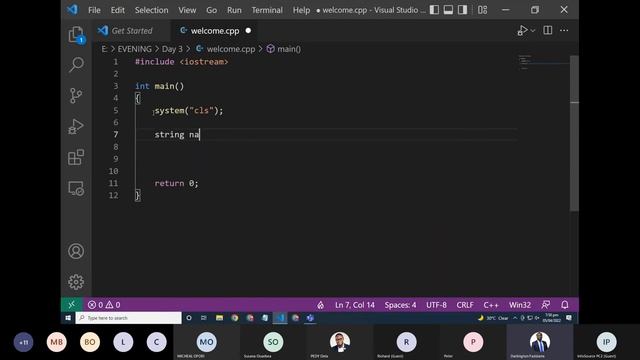Expand the run button dropdown arrow
The width and height of the screenshot is (640, 360).
coord(533,31)
